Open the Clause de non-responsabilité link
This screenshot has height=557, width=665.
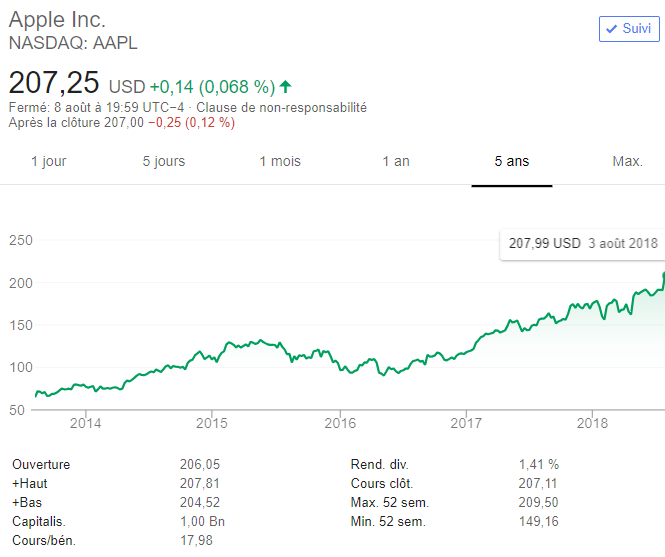pyautogui.click(x=281, y=107)
